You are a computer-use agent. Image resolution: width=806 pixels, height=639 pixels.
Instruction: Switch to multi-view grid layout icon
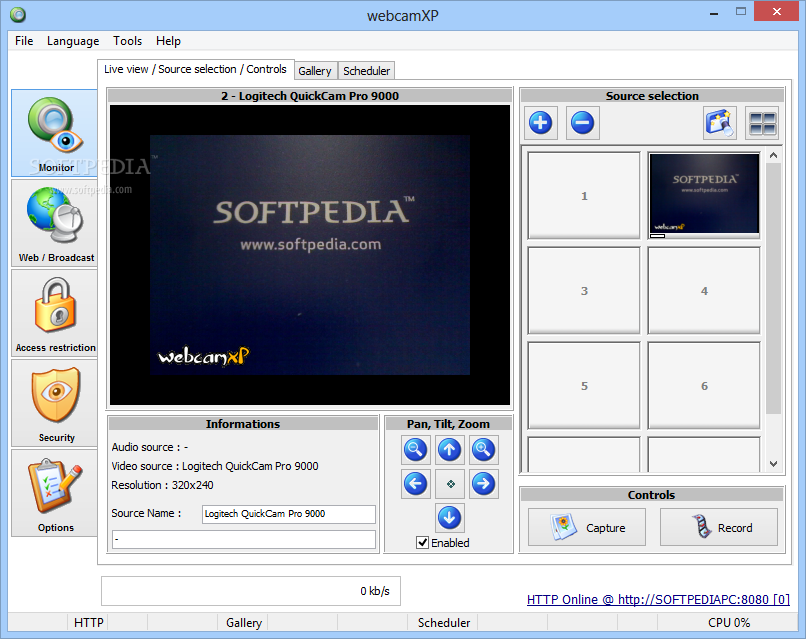pyautogui.click(x=762, y=123)
